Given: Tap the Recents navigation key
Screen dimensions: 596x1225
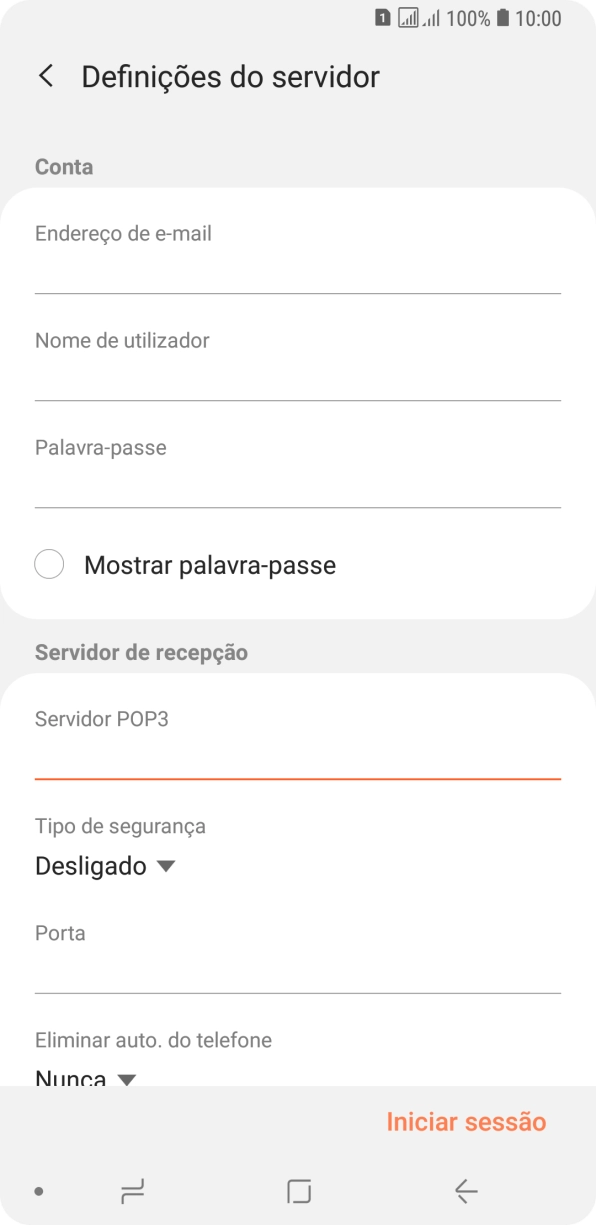Looking at the screenshot, I should pyautogui.click(x=130, y=1191).
